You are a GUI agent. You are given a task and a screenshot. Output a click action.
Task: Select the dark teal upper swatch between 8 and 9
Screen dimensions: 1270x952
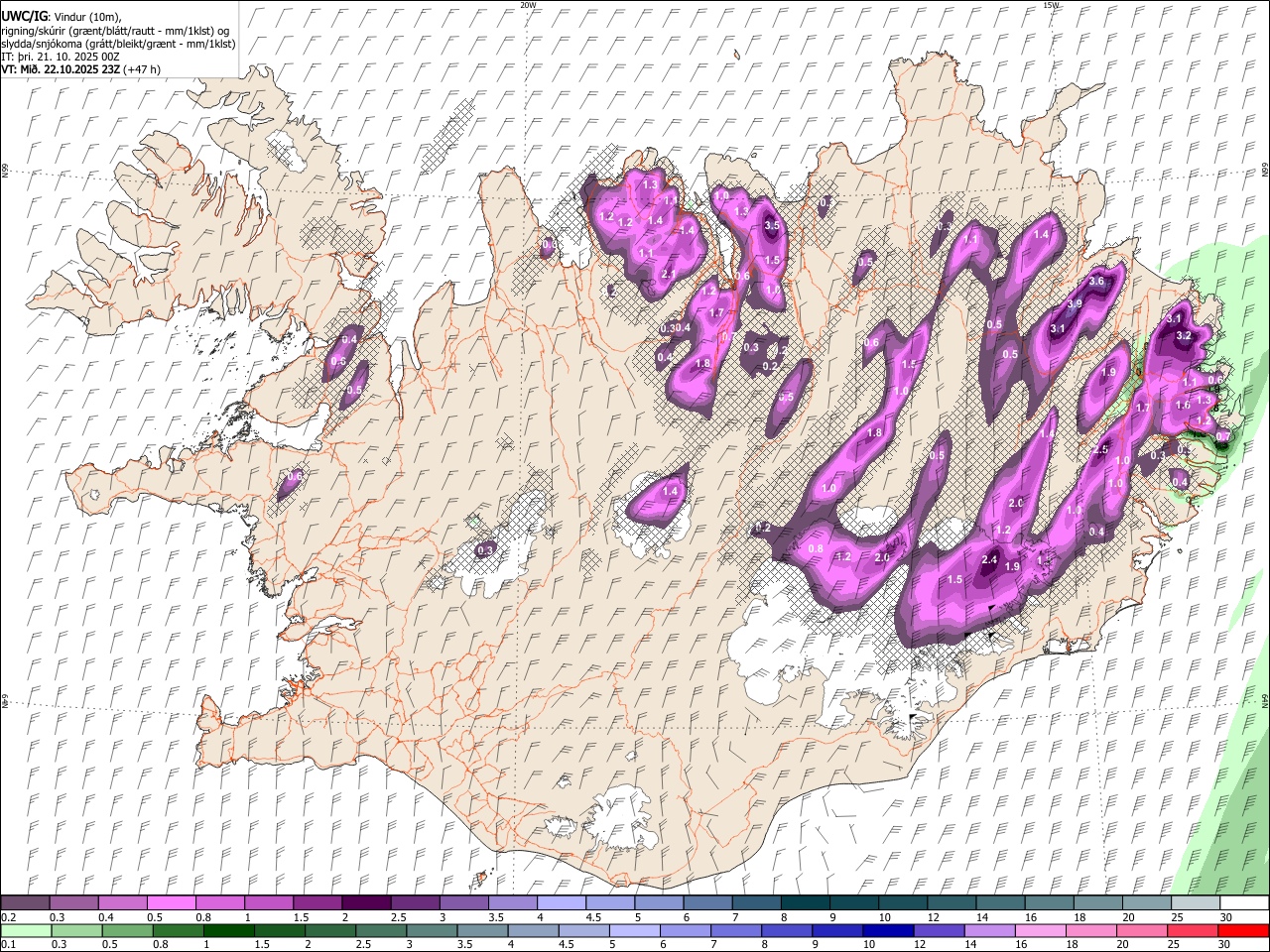point(805,902)
